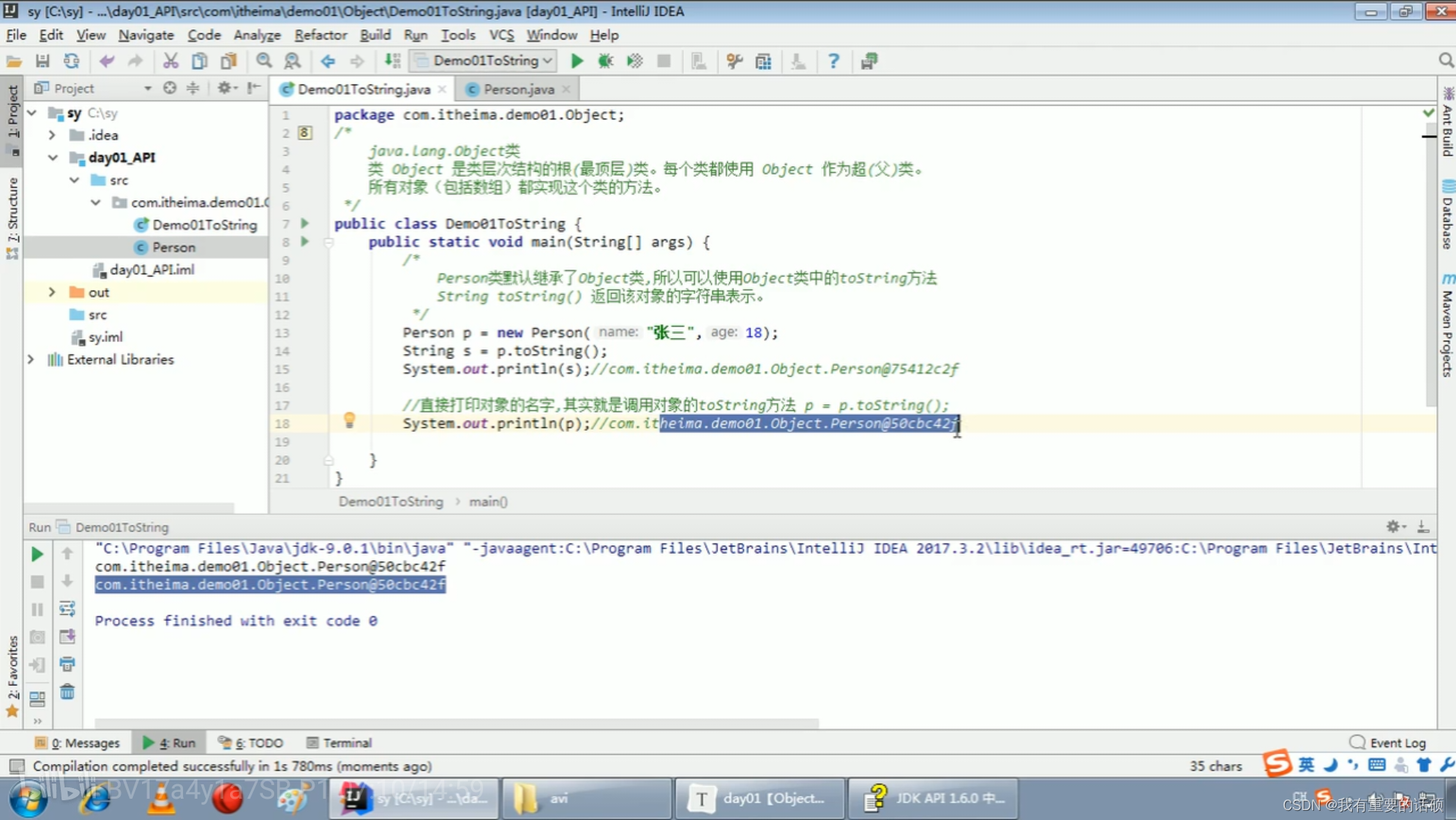Rerun program in Run panel

36,554
